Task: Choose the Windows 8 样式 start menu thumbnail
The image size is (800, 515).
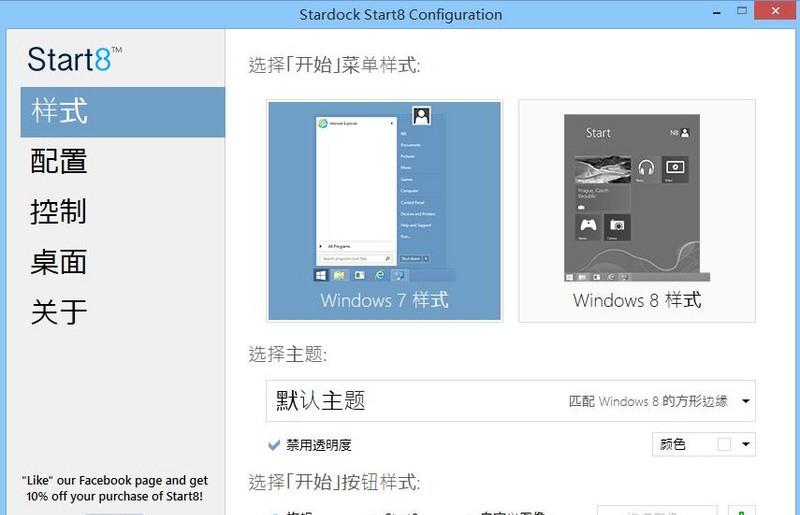Action: pyautogui.click(x=637, y=211)
